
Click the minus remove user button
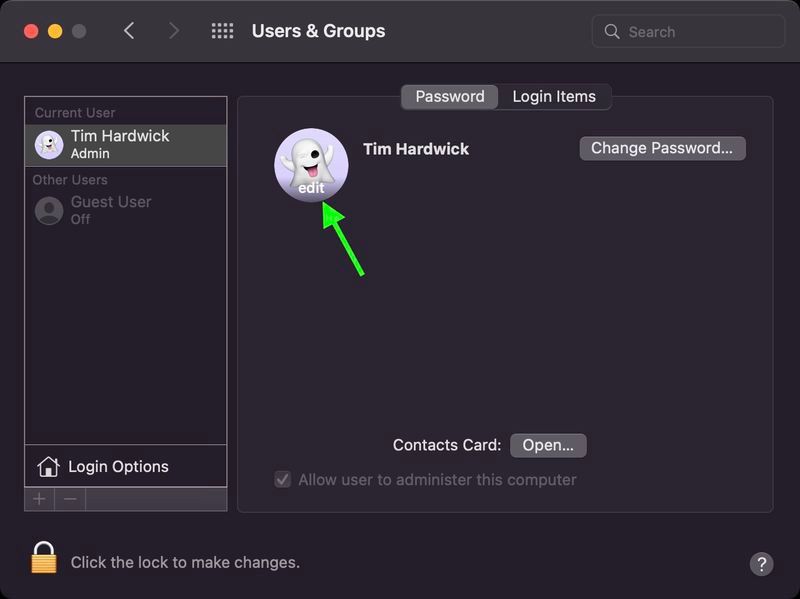tap(70, 499)
